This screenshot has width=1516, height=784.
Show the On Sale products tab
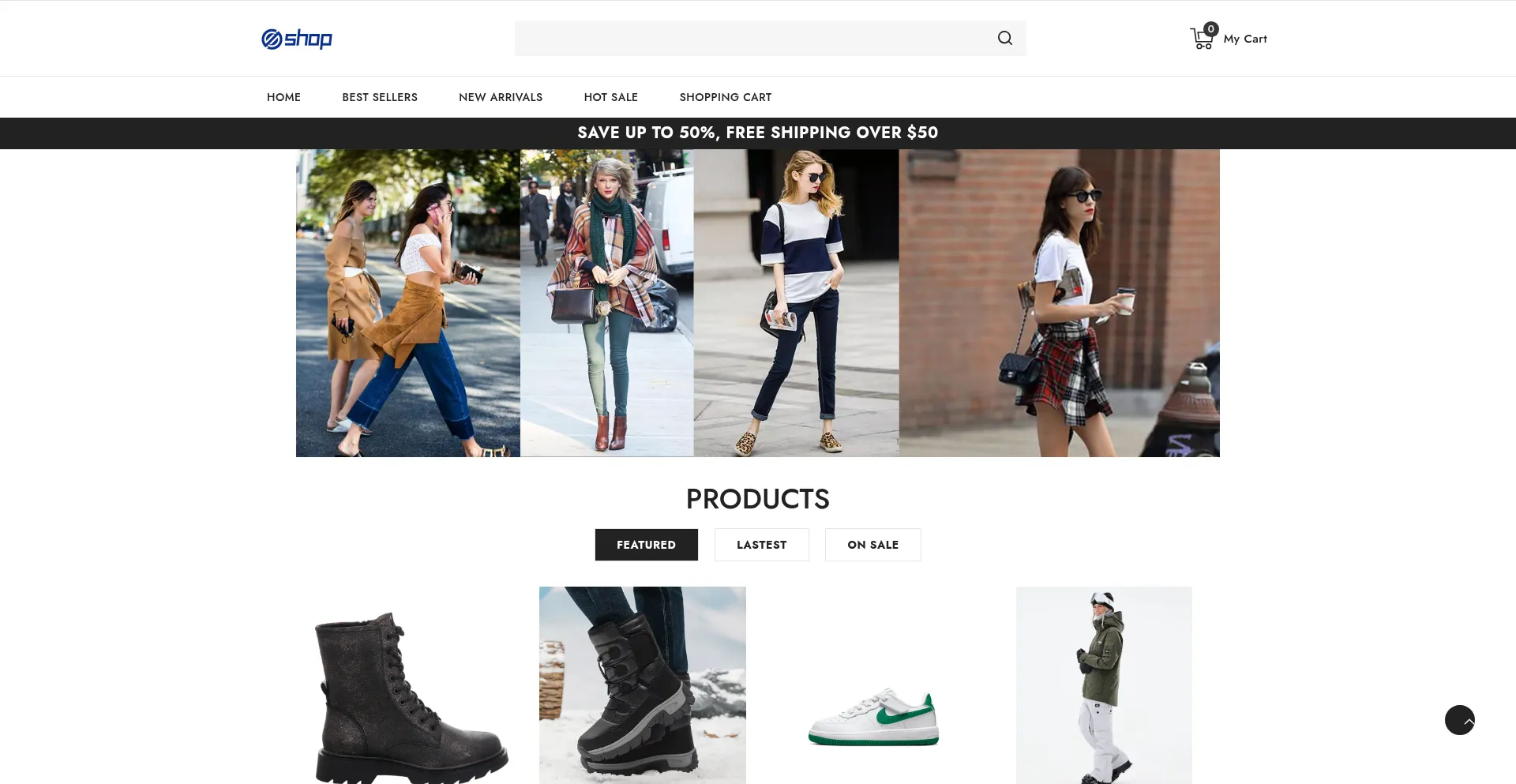(872, 545)
